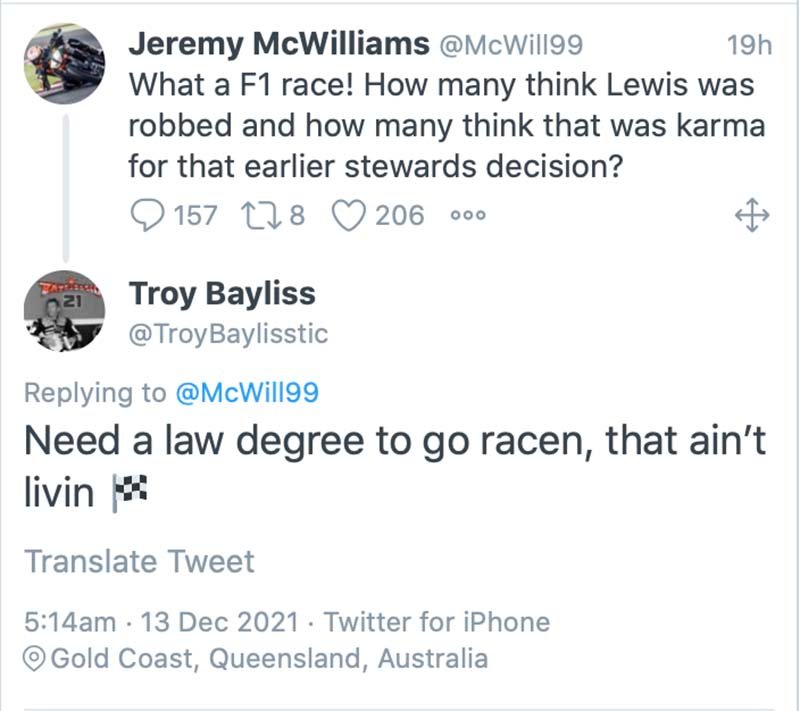Open the 19h timestamp link
This screenshot has height=711, width=800.
click(746, 46)
